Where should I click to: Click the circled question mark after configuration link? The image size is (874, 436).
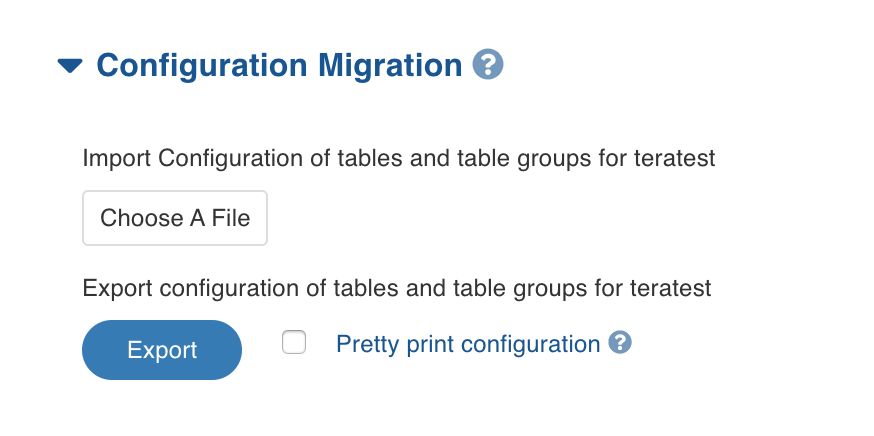point(620,342)
